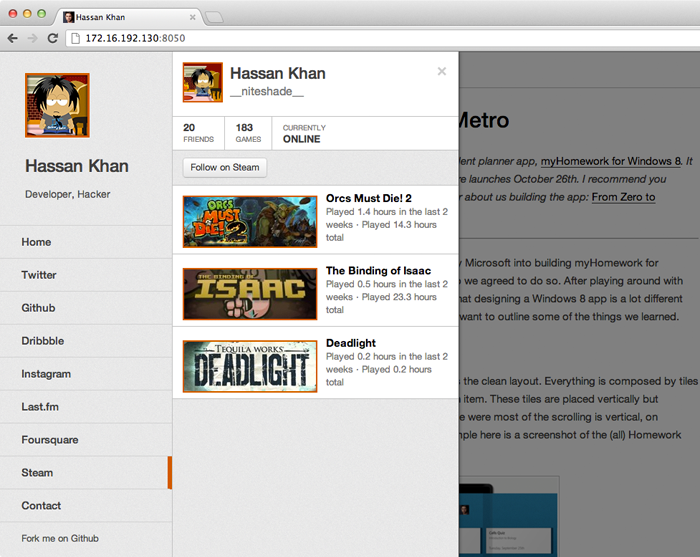700x557 pixels.
Task: Click the Deadlight game banner image
Action: (x=250, y=366)
